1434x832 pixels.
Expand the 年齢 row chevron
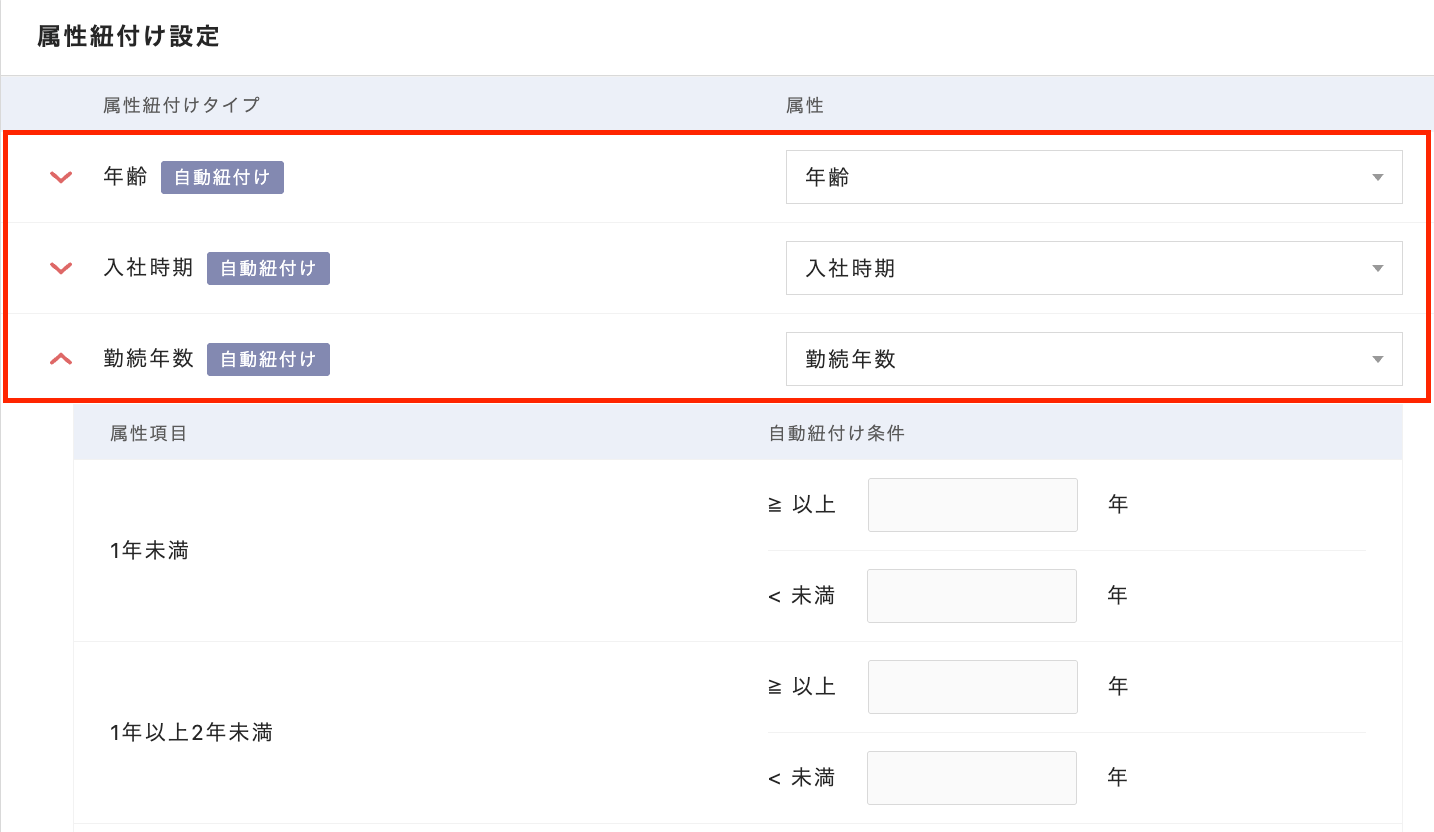62,178
